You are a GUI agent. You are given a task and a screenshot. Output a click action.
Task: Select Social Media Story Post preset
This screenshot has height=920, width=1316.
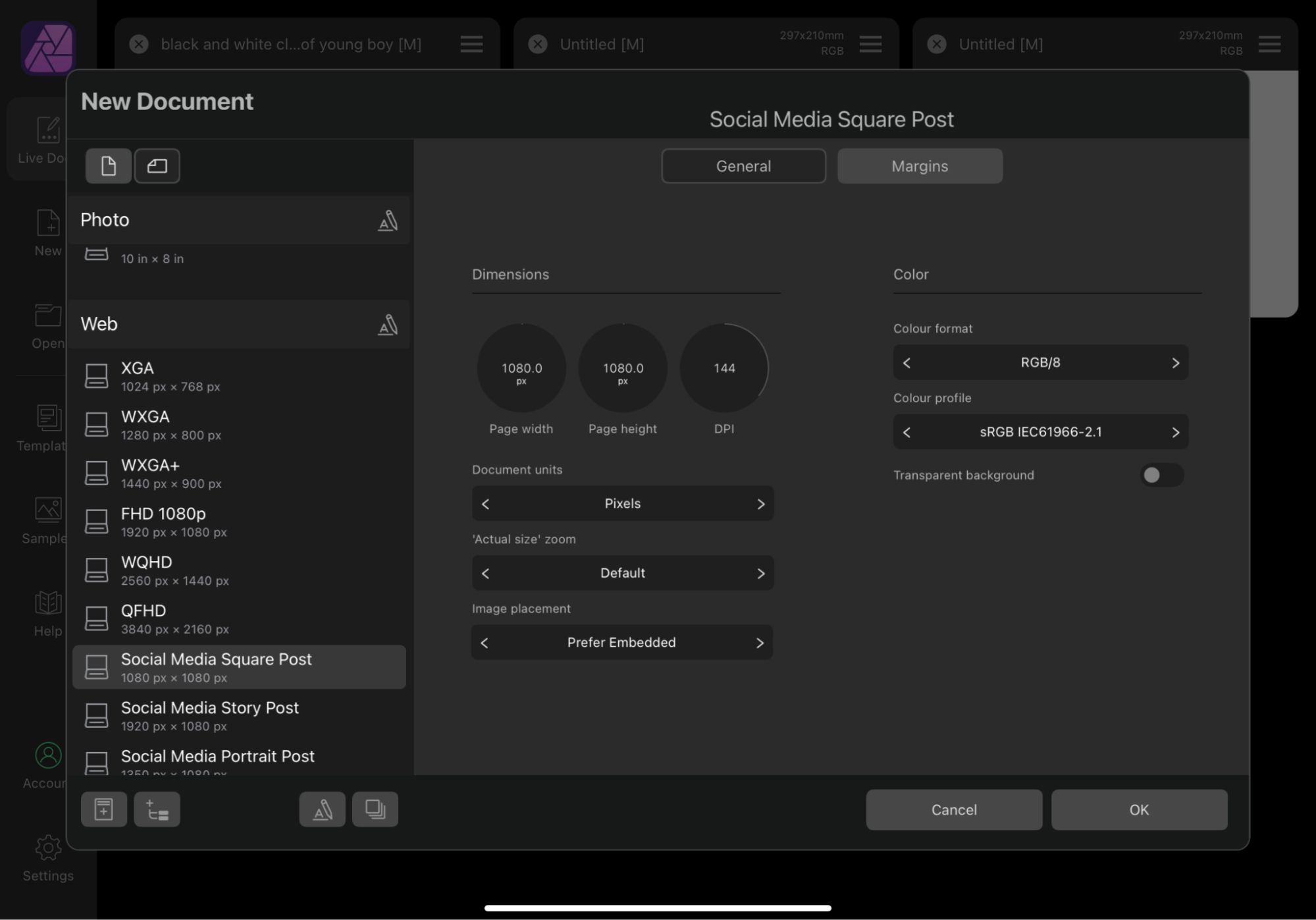tap(239, 716)
